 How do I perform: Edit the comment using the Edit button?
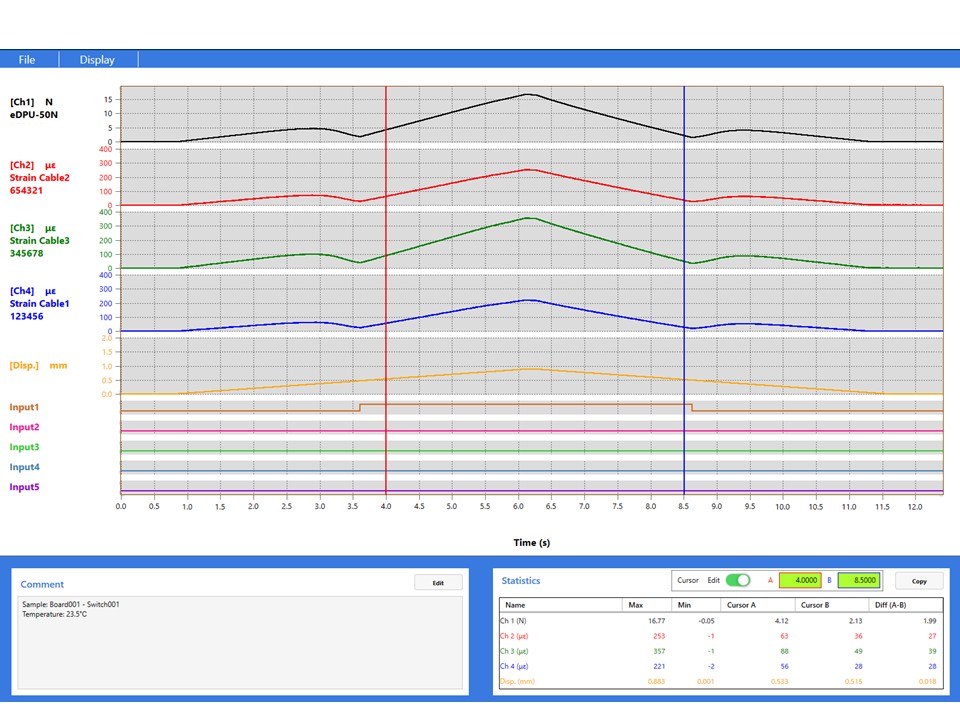(438, 582)
